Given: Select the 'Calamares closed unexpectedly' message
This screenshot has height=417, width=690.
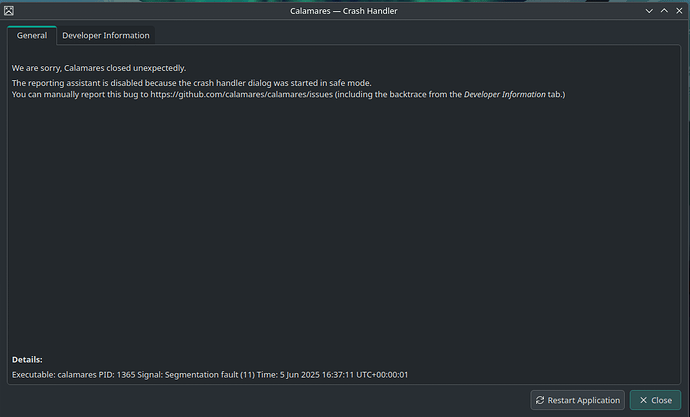Looking at the screenshot, I should tap(99, 68).
